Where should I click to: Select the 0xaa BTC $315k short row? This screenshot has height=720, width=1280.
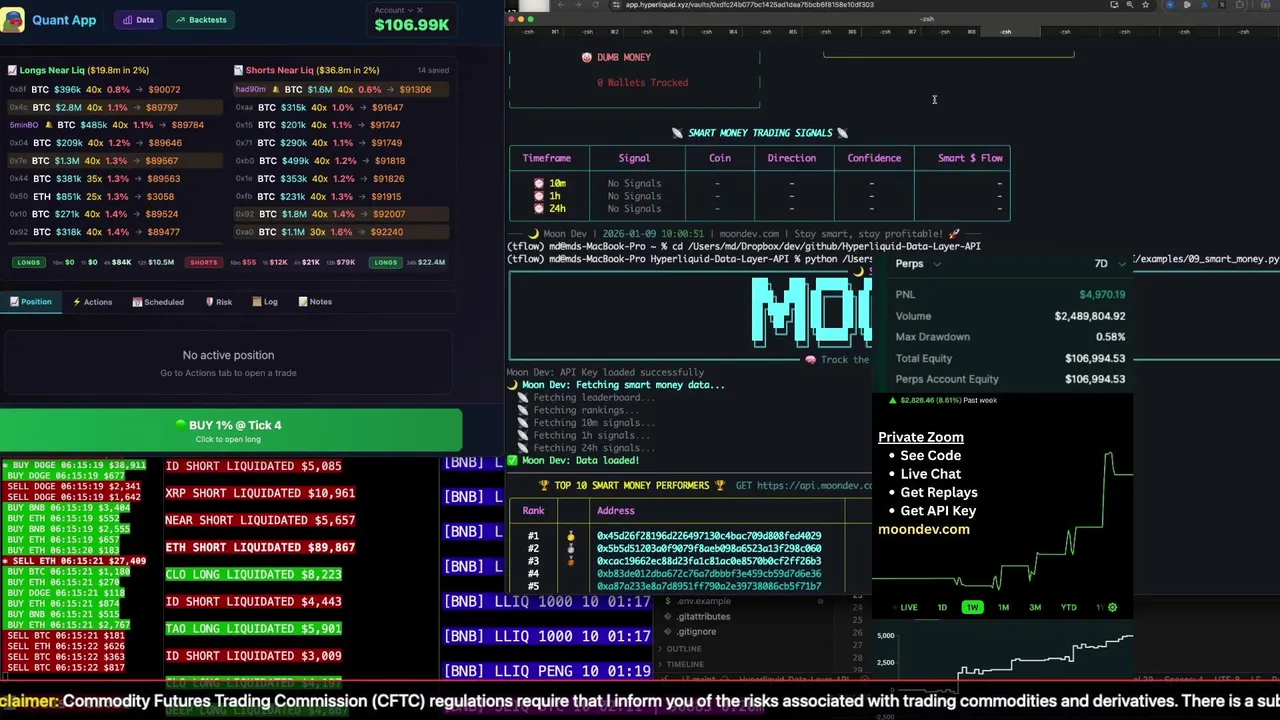click(341, 107)
